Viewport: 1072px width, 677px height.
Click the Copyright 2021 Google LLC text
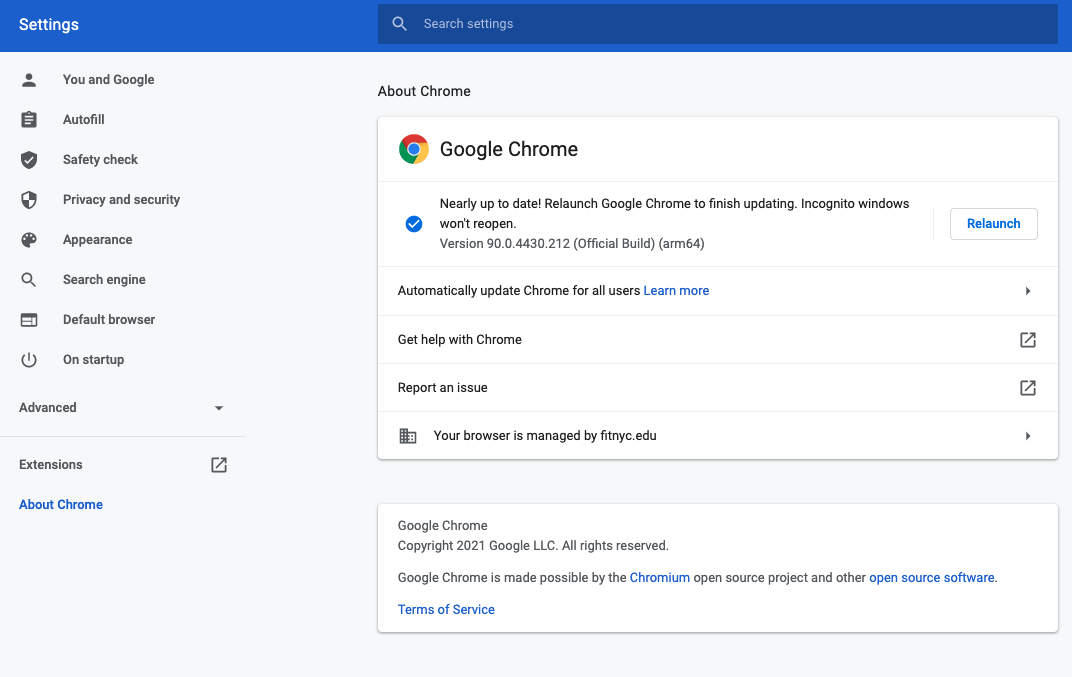point(533,546)
